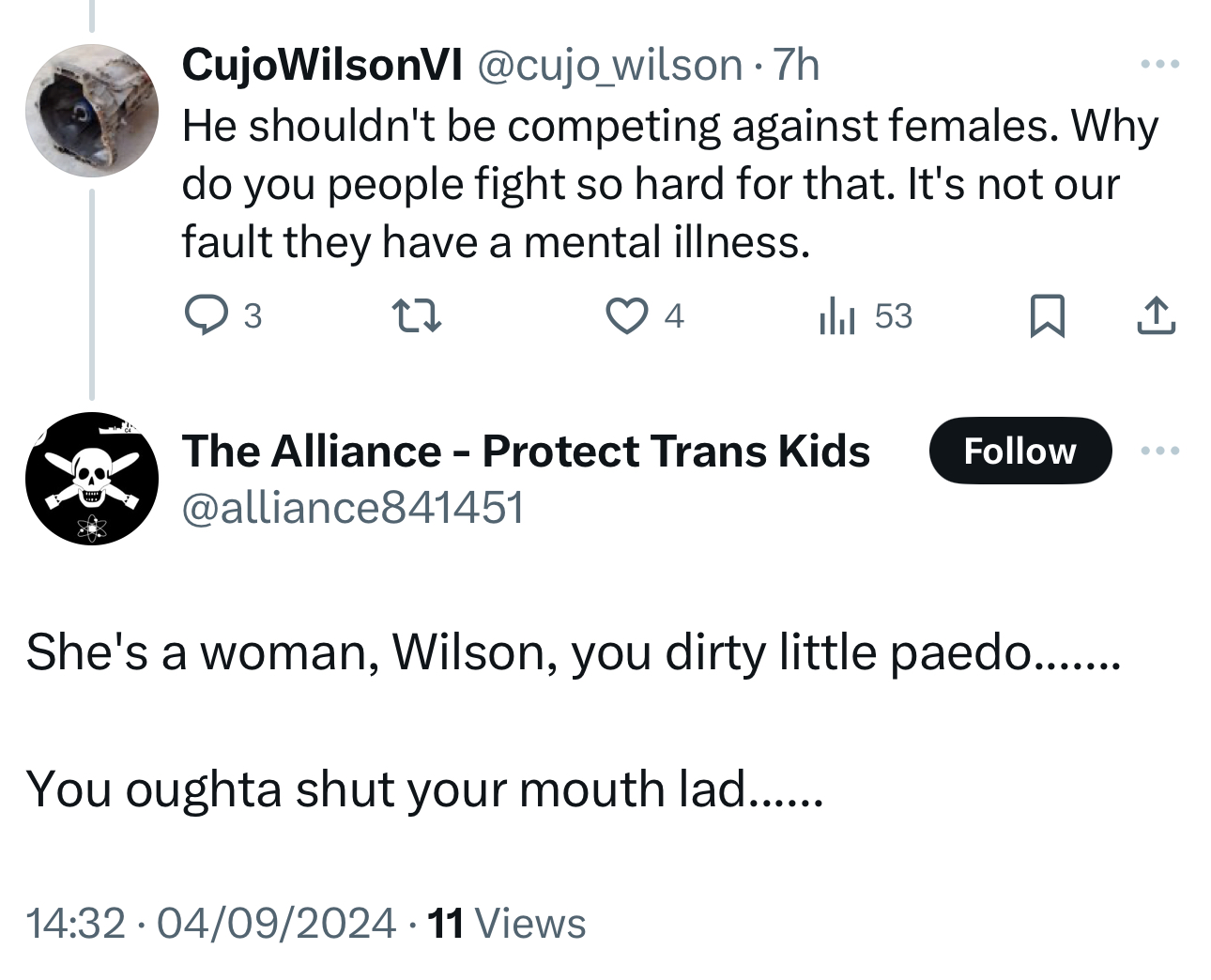The image size is (1211, 980).
Task: Follow The Alliance - Protect Trans Kids
Action: [x=1019, y=452]
